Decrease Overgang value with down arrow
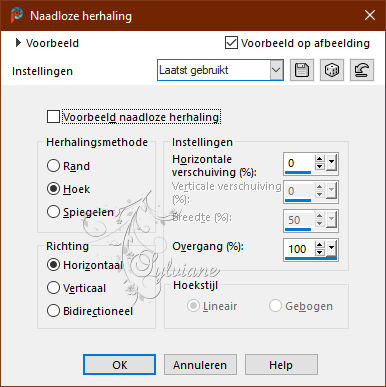This screenshot has width=386, height=387. [x=319, y=252]
